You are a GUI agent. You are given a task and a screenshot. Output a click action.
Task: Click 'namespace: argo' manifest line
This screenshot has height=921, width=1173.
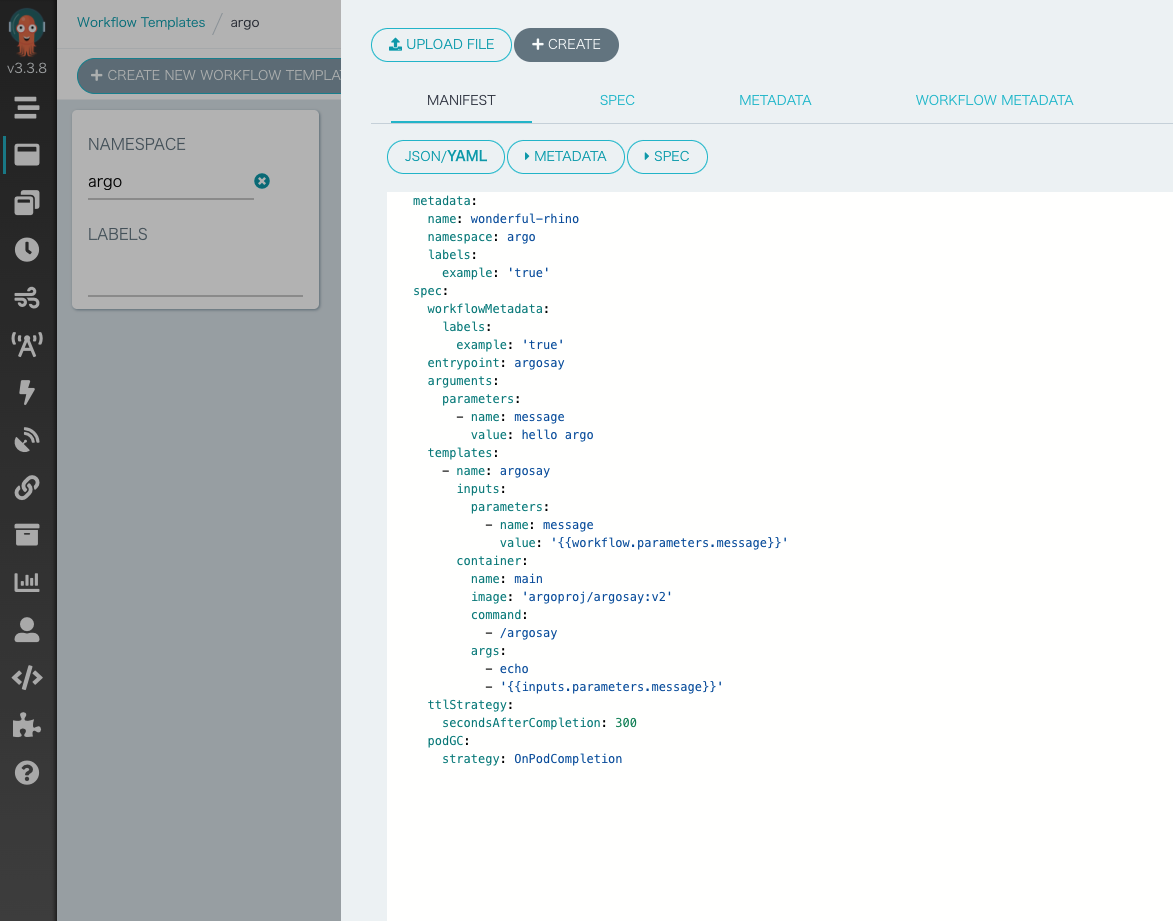coord(482,237)
